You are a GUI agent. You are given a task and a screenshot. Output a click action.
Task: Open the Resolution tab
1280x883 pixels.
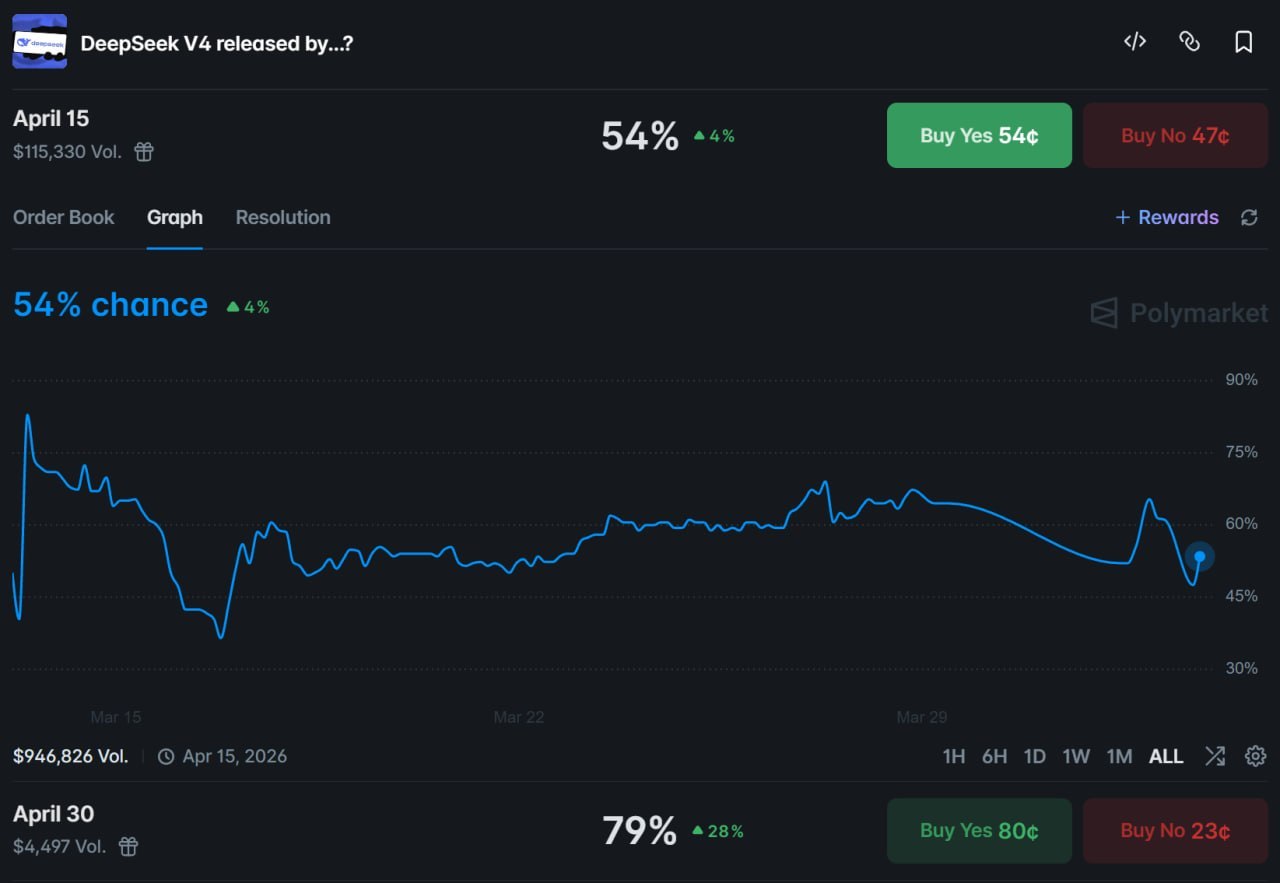coord(283,218)
